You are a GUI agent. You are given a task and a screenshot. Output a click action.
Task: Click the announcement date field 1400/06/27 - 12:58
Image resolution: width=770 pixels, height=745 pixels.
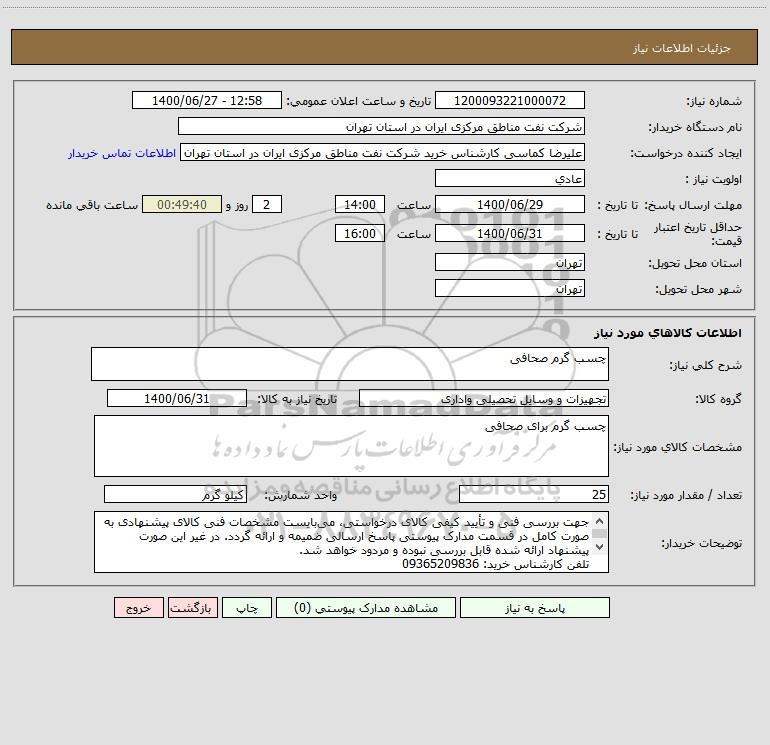click(207, 100)
